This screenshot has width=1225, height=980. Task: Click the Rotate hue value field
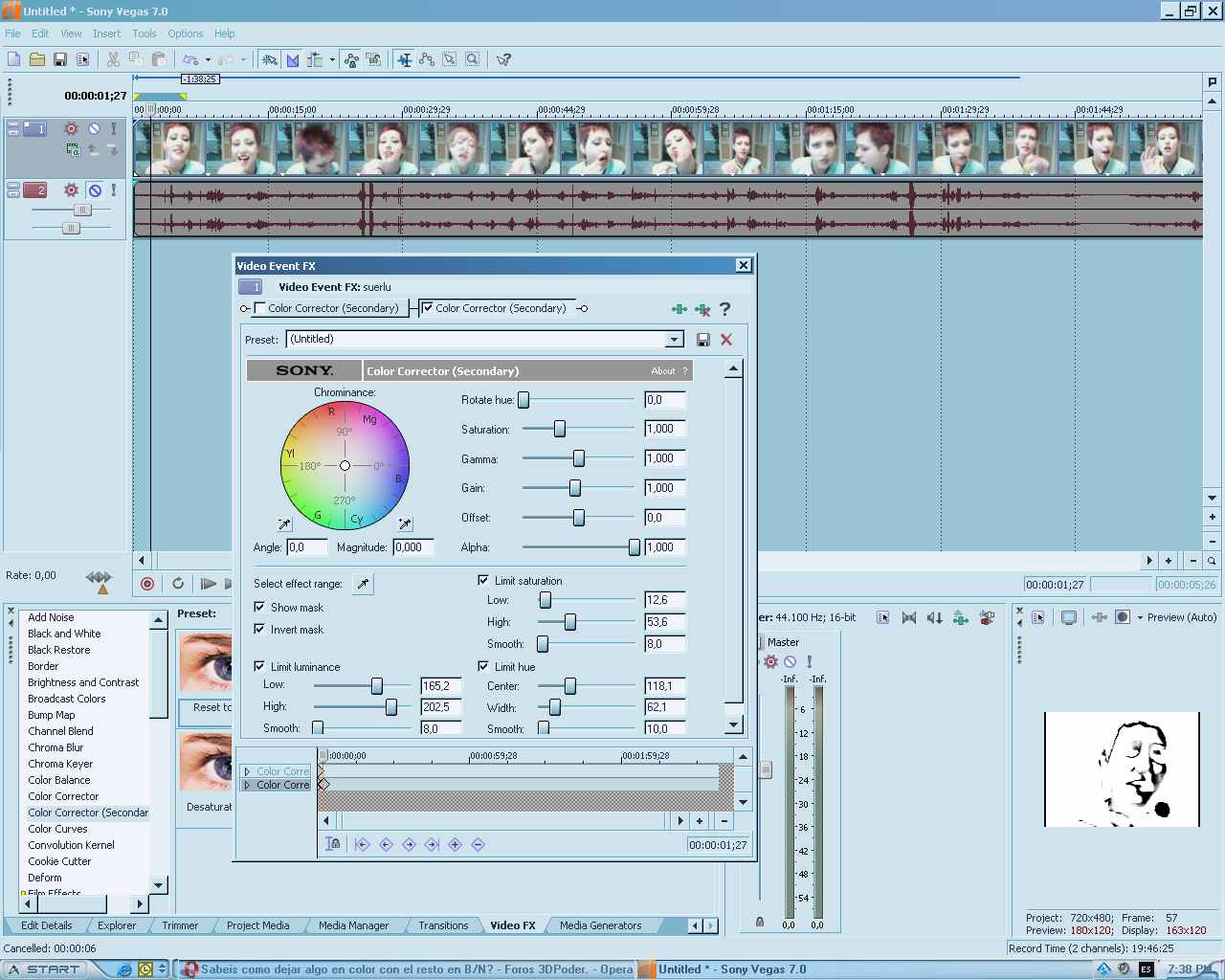tap(665, 400)
